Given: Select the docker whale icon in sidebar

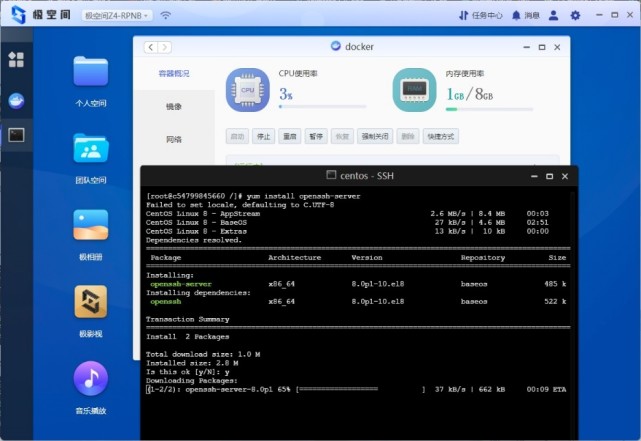Looking at the screenshot, I should tap(16, 101).
